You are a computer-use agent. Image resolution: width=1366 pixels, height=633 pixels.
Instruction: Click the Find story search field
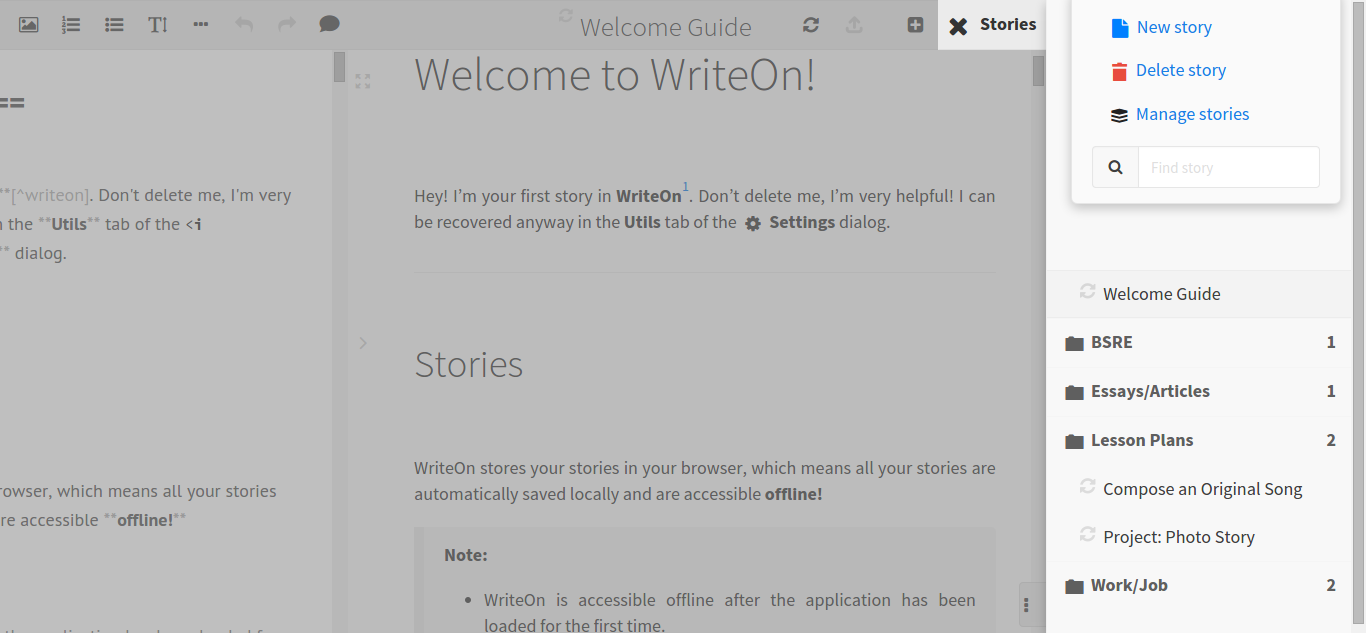pos(1228,167)
